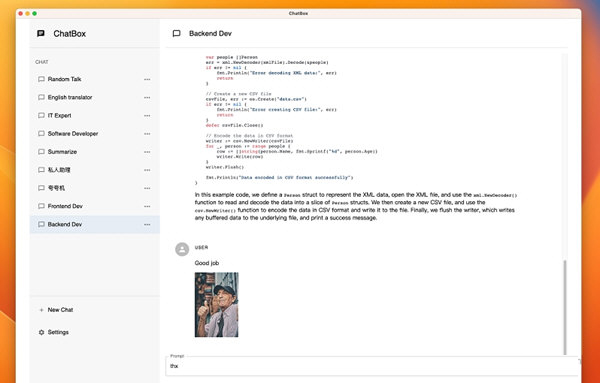The image size is (600, 383).
Task: Start a New Chat
Action: tap(95, 310)
